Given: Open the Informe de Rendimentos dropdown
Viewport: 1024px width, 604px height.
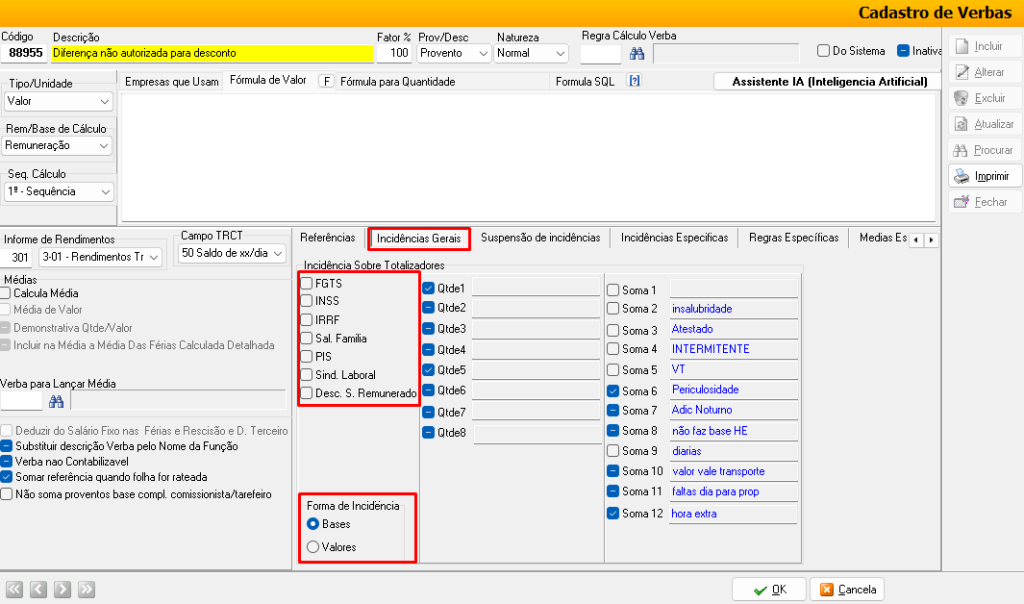Looking at the screenshot, I should point(100,257).
